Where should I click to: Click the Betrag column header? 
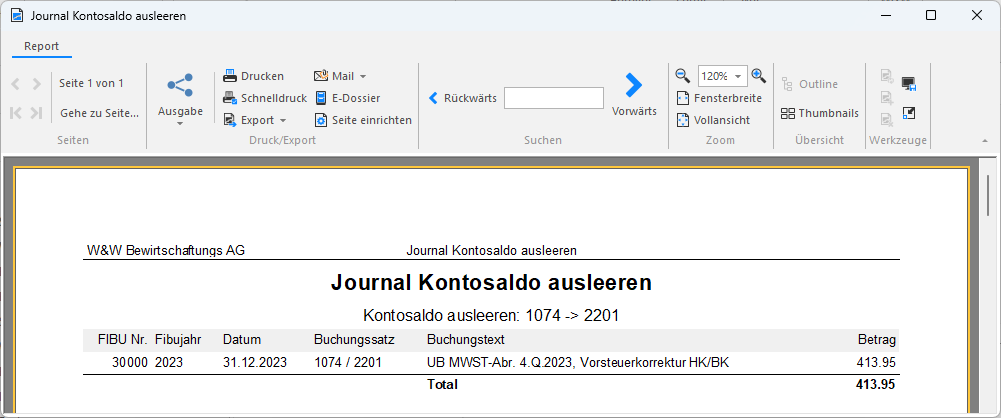tap(877, 340)
